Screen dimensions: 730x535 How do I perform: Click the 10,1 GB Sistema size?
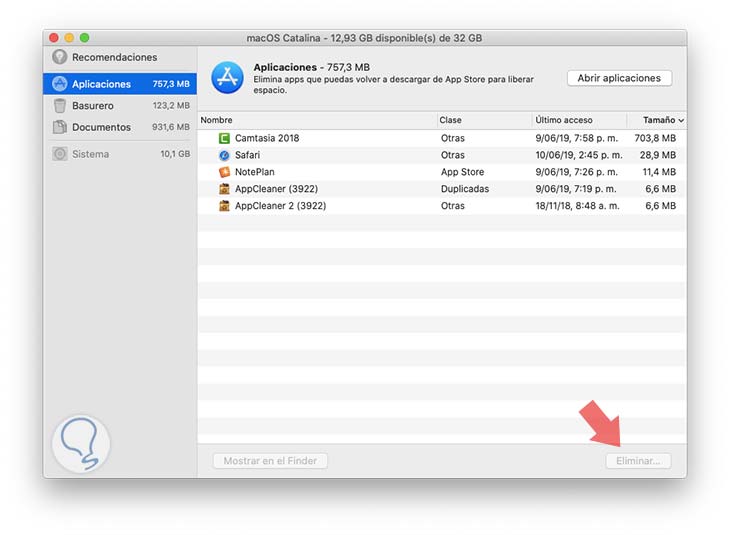[x=175, y=154]
